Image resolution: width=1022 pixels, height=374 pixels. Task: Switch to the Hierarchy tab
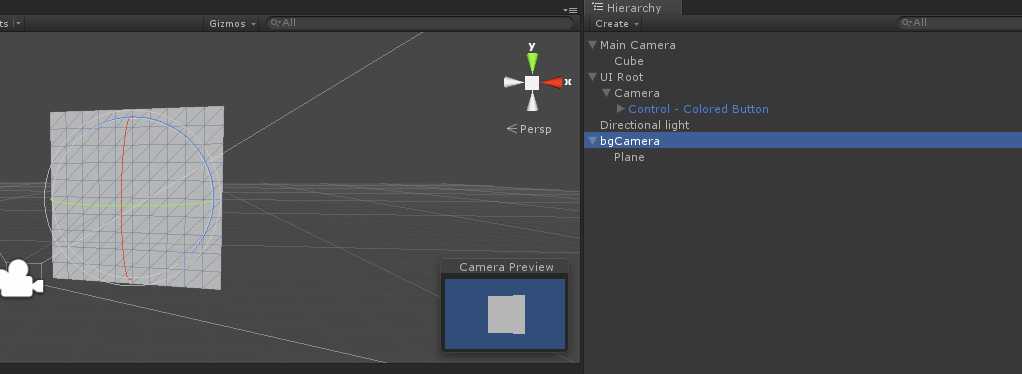[x=634, y=8]
